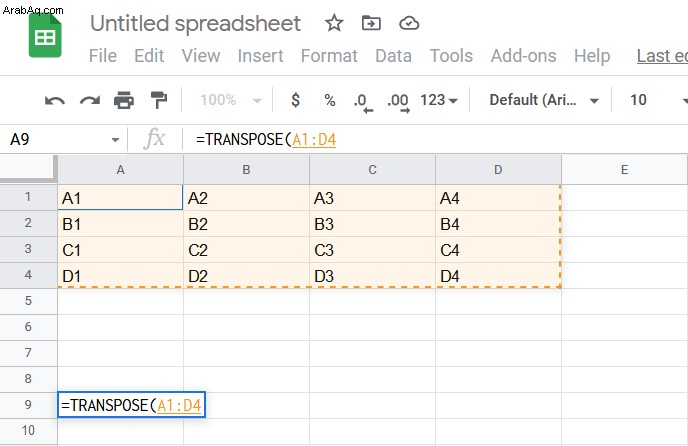Apply currency format dollar sign
Viewport: 688px width, 446px height.
point(296,100)
